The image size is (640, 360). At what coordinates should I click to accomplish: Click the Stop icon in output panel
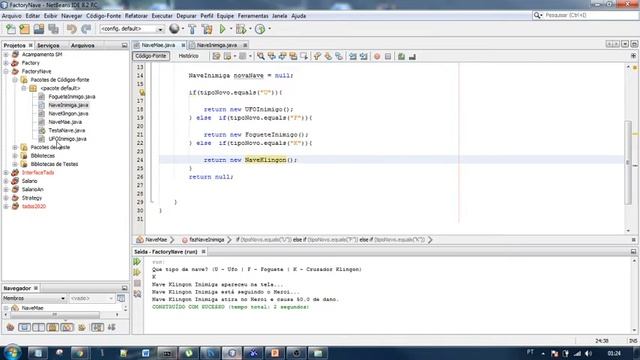pyautogui.click(x=137, y=283)
